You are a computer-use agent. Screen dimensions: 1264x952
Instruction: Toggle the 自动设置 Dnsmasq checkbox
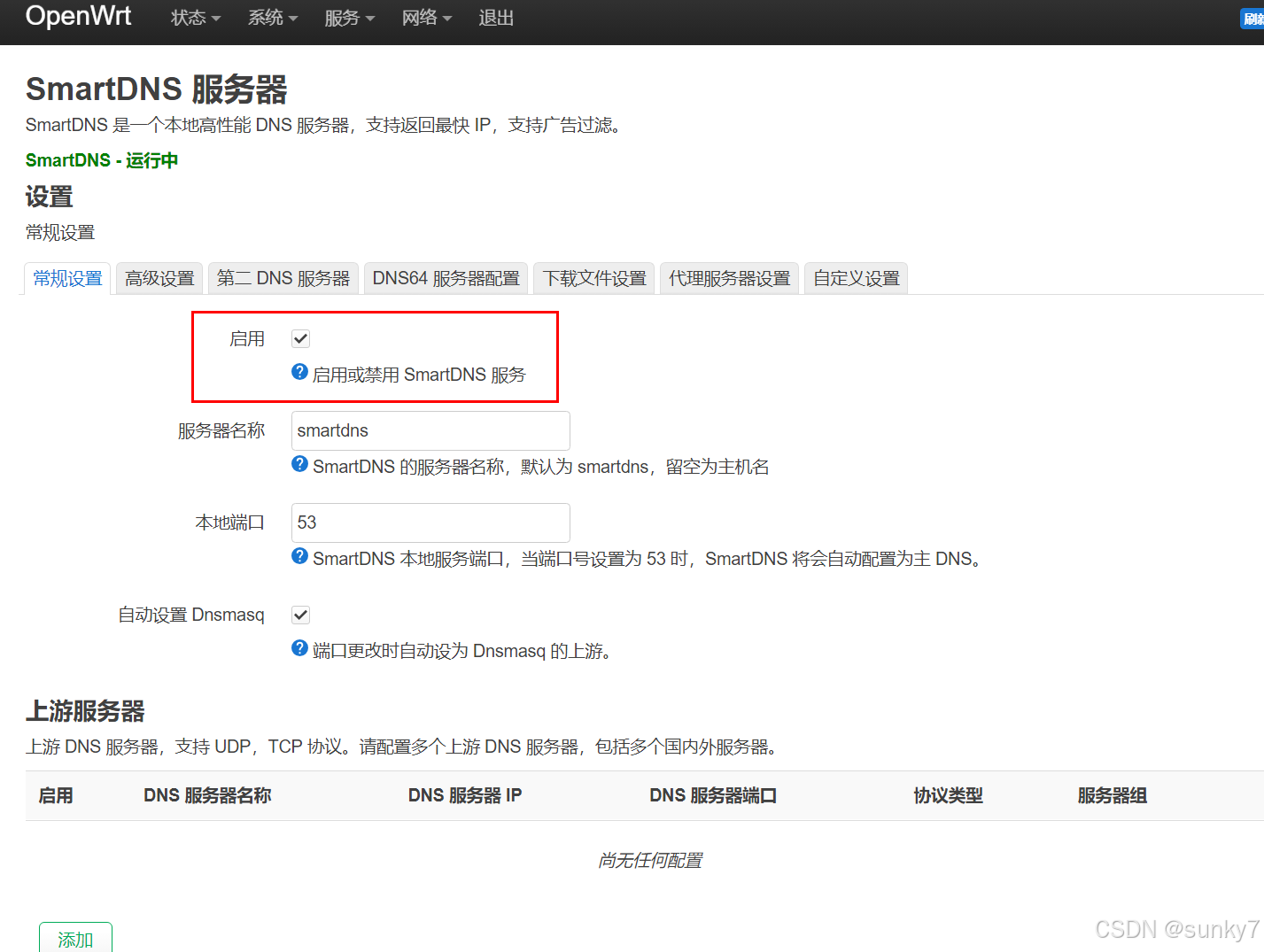pos(301,615)
